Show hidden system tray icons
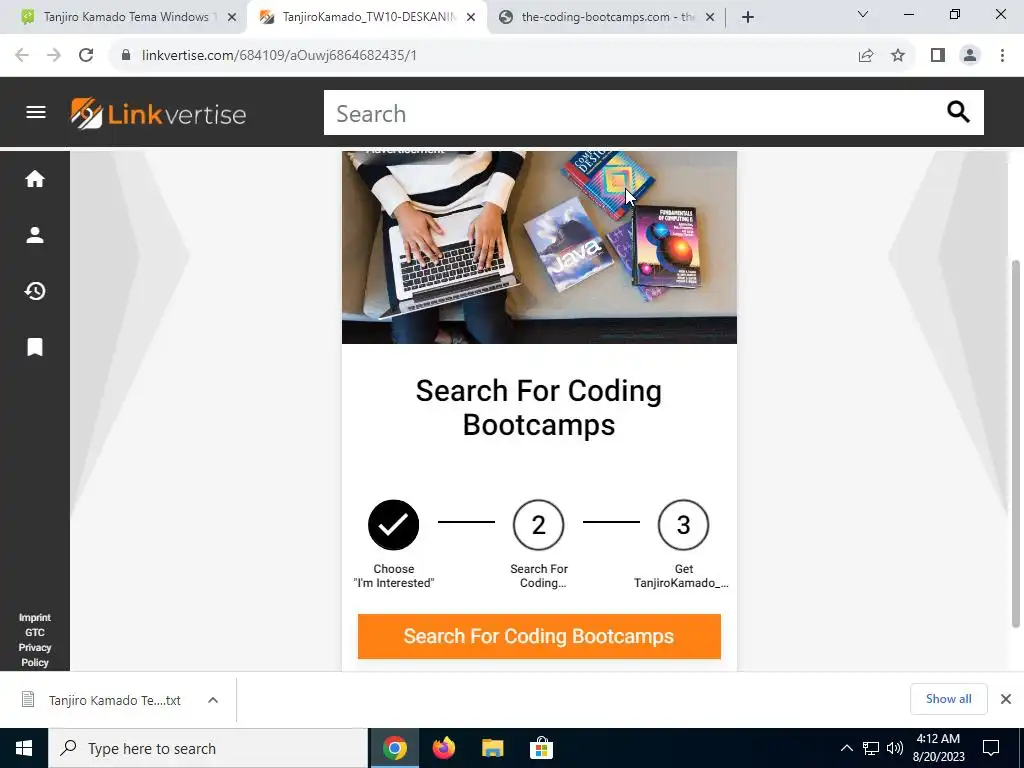1024x768 pixels. point(846,748)
